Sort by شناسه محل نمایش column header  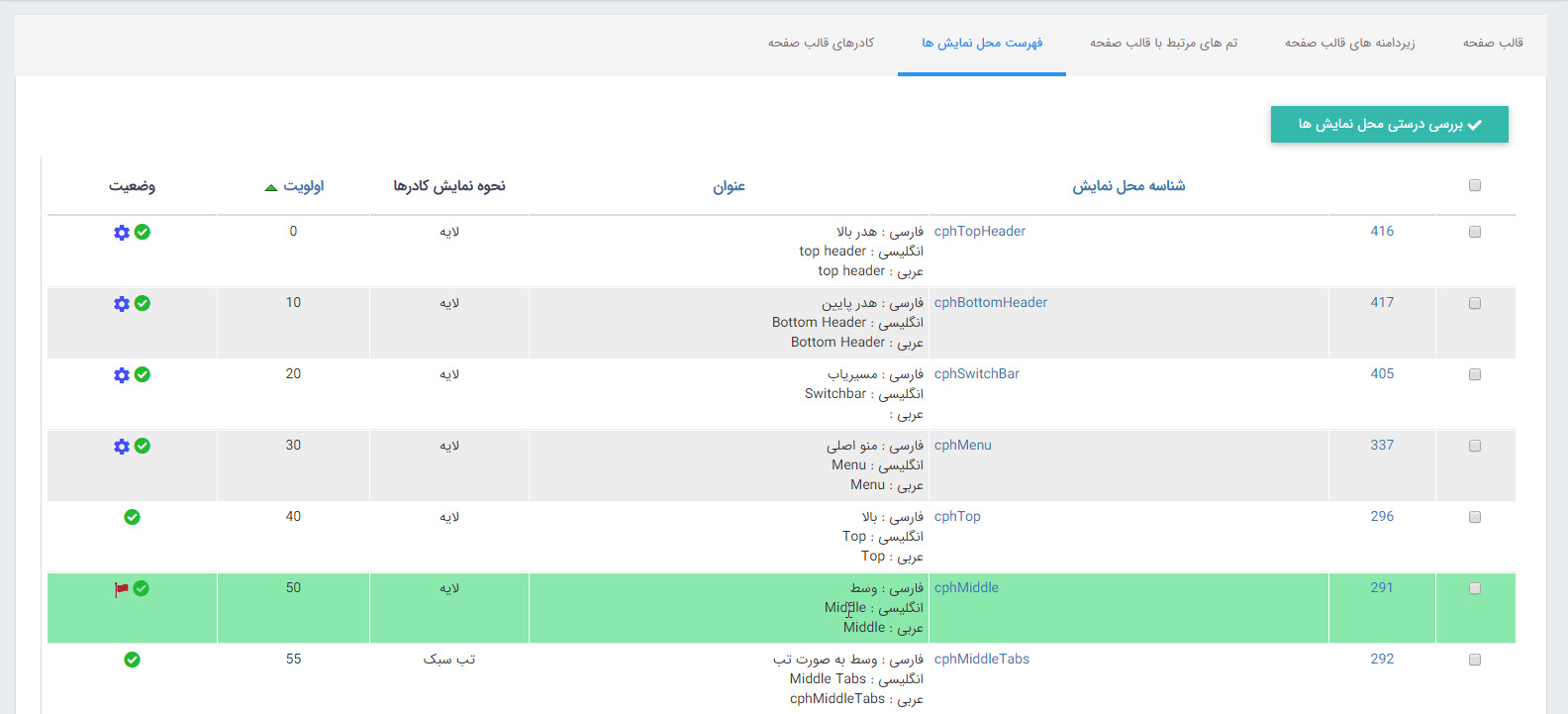point(1128,186)
